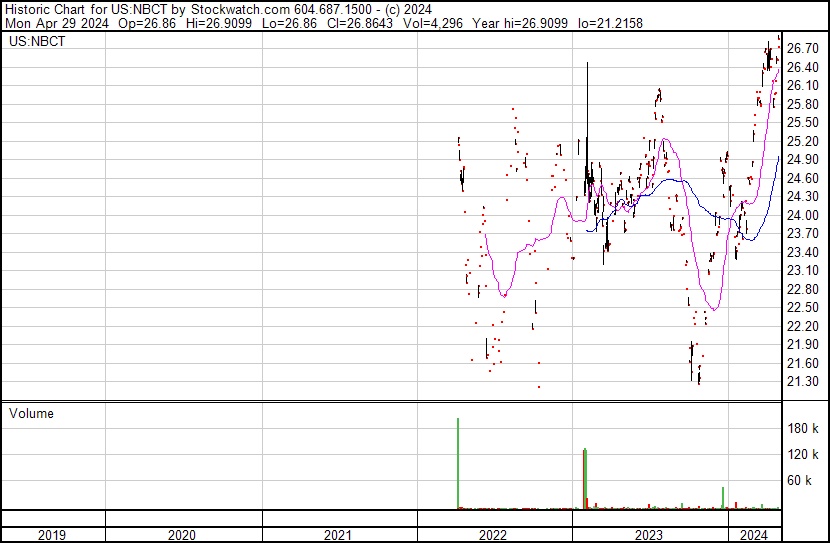
Task: Click the Year hi=26.9099 value
Action: [x=520, y=23]
